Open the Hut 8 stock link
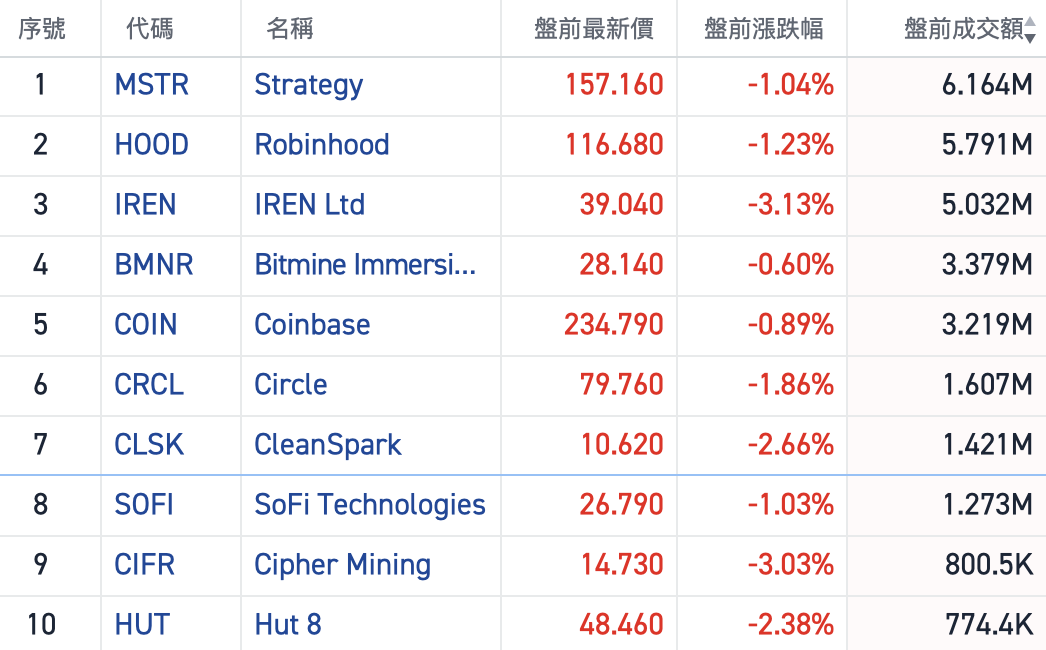1046x650 pixels. click(288, 625)
